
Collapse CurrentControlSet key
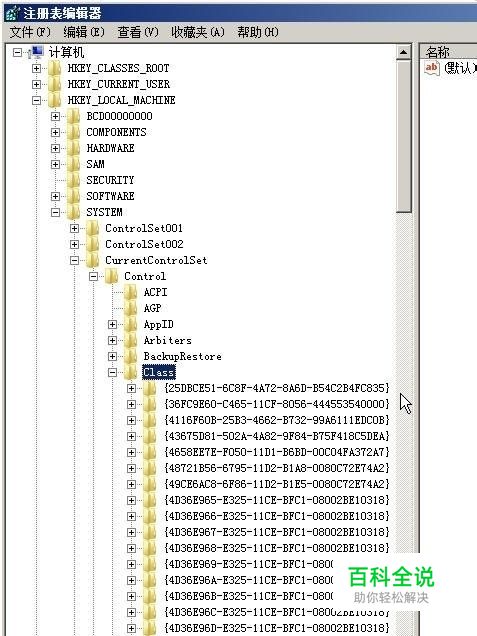74,260
